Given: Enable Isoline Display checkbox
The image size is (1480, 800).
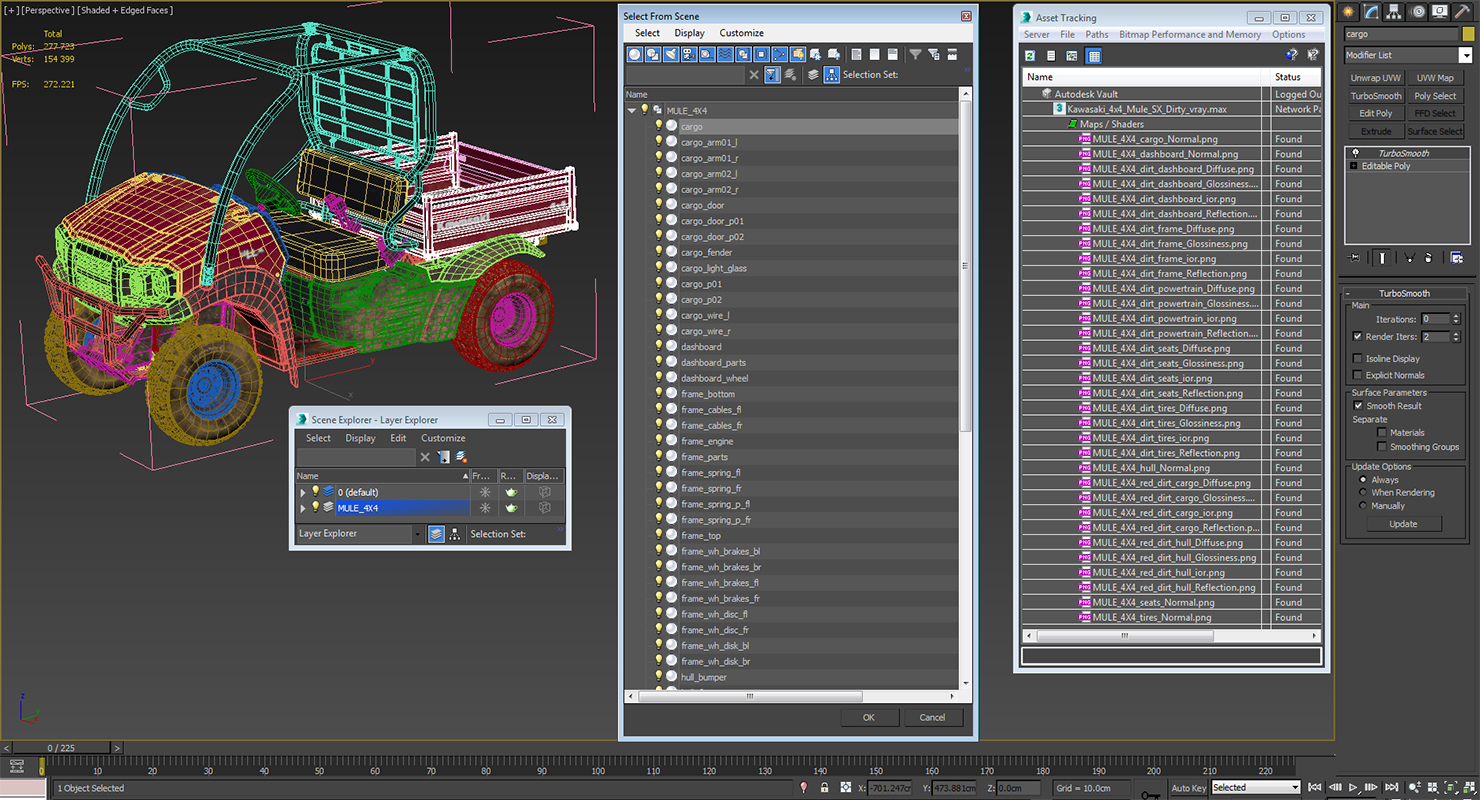Looking at the screenshot, I should pos(1357,358).
